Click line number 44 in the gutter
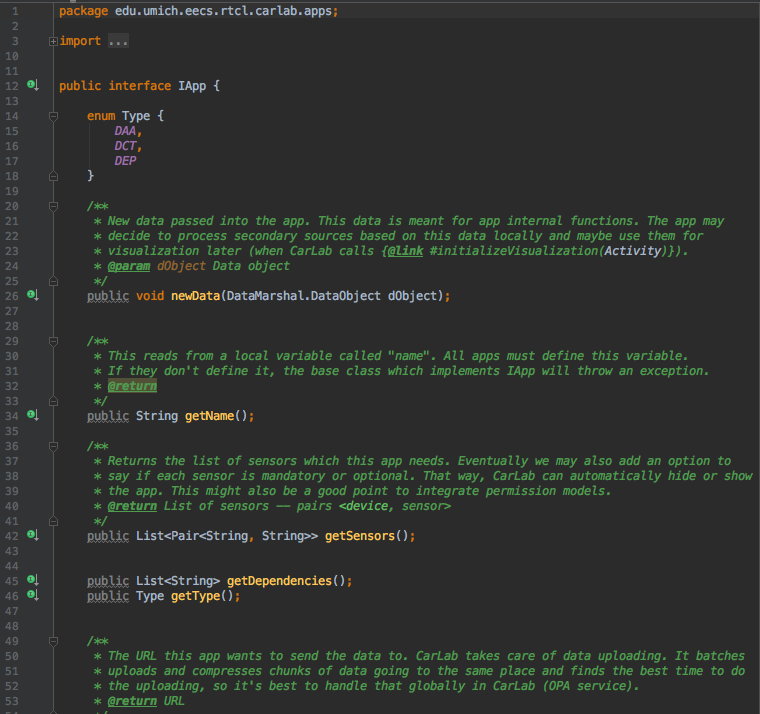Image resolution: width=760 pixels, height=714 pixels. pyautogui.click(x=12, y=566)
